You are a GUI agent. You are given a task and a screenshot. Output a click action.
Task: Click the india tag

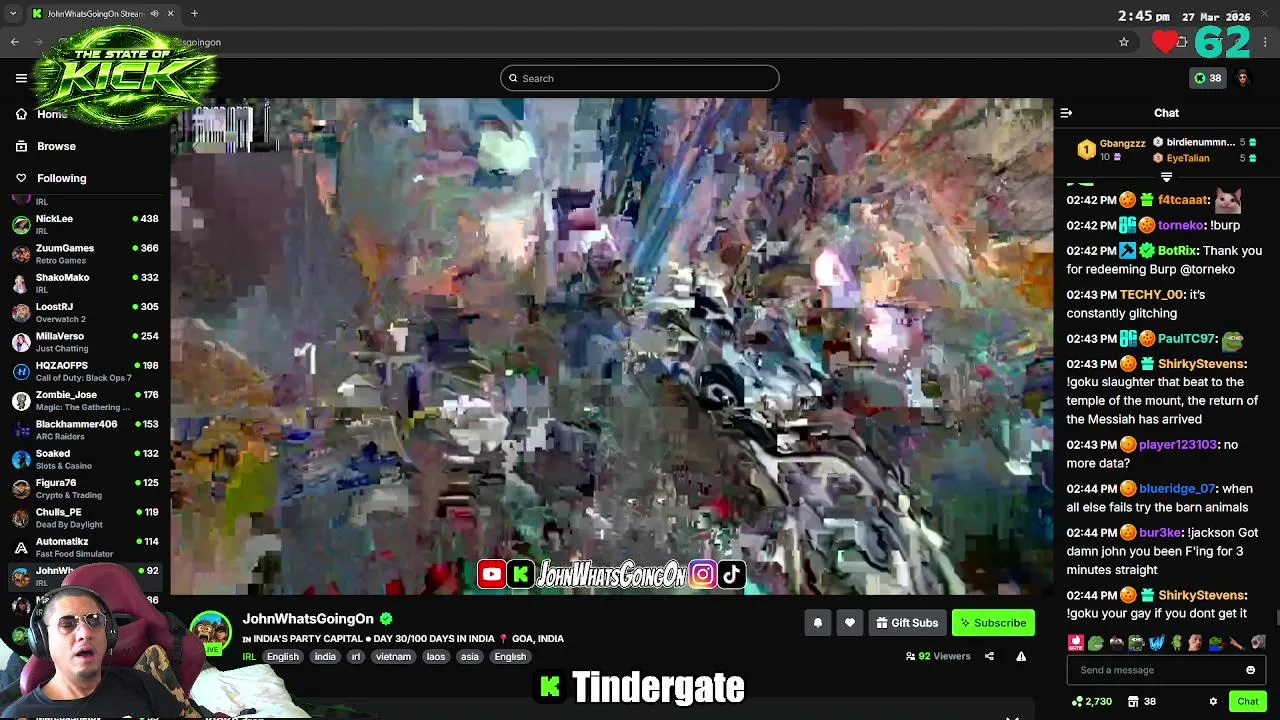pos(325,657)
